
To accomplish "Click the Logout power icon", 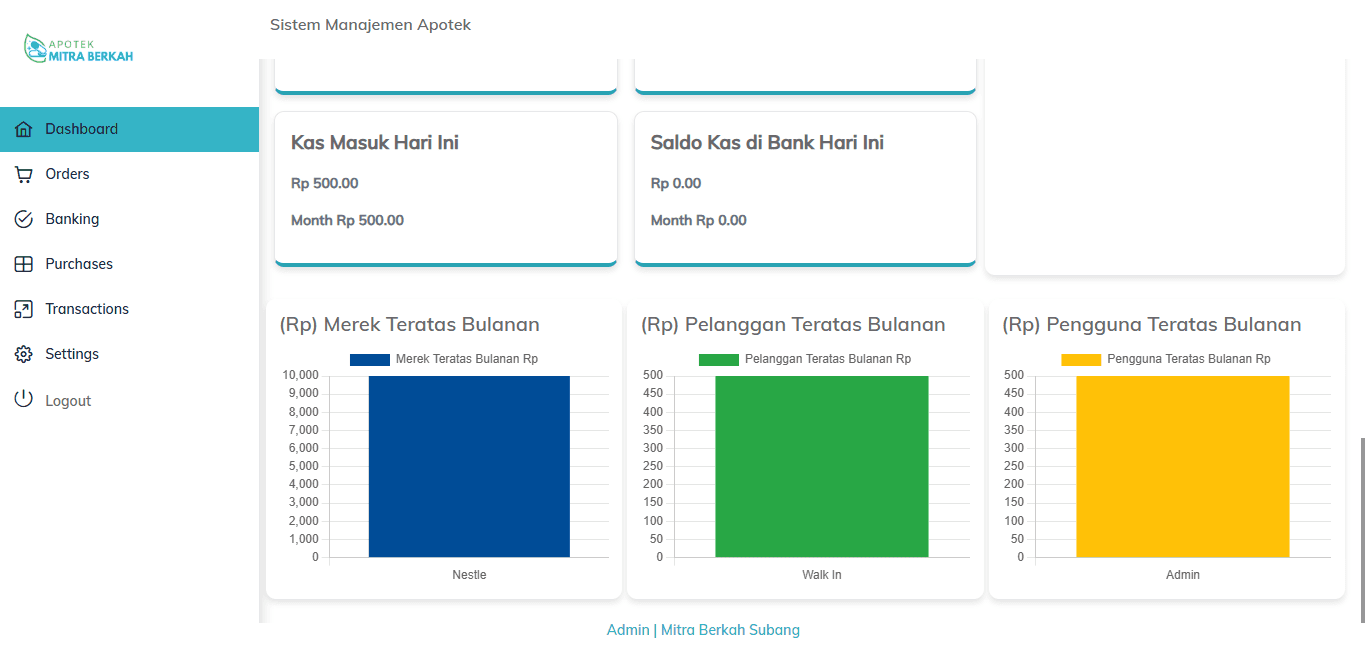I will (24, 400).
